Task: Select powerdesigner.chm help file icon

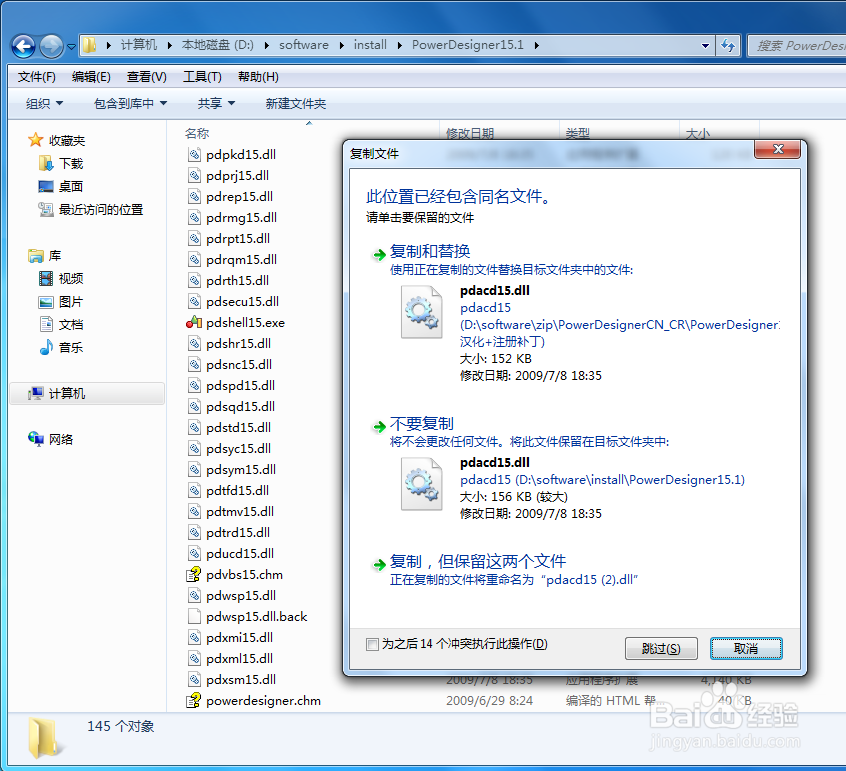Action: 194,700
